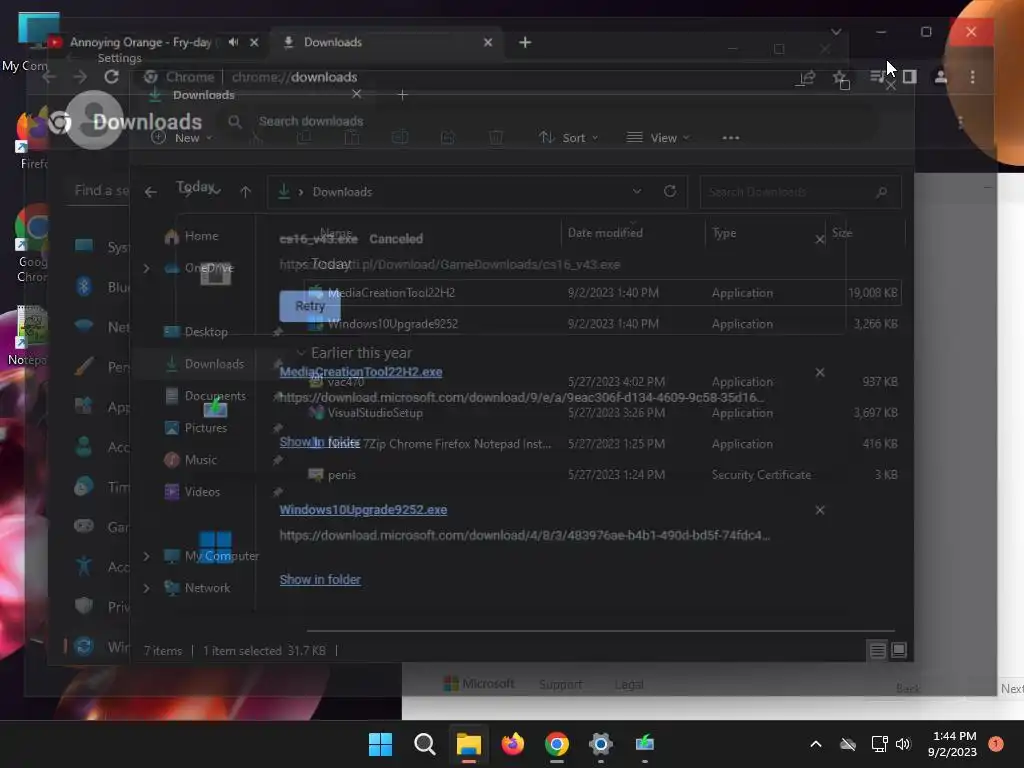Remove the cs16_v43.exe entry from the list

[x=820, y=240]
